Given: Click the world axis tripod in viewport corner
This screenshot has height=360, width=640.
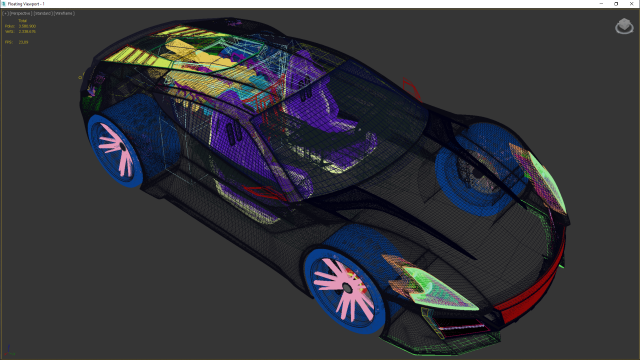Looking at the screenshot, I should 9,351.
